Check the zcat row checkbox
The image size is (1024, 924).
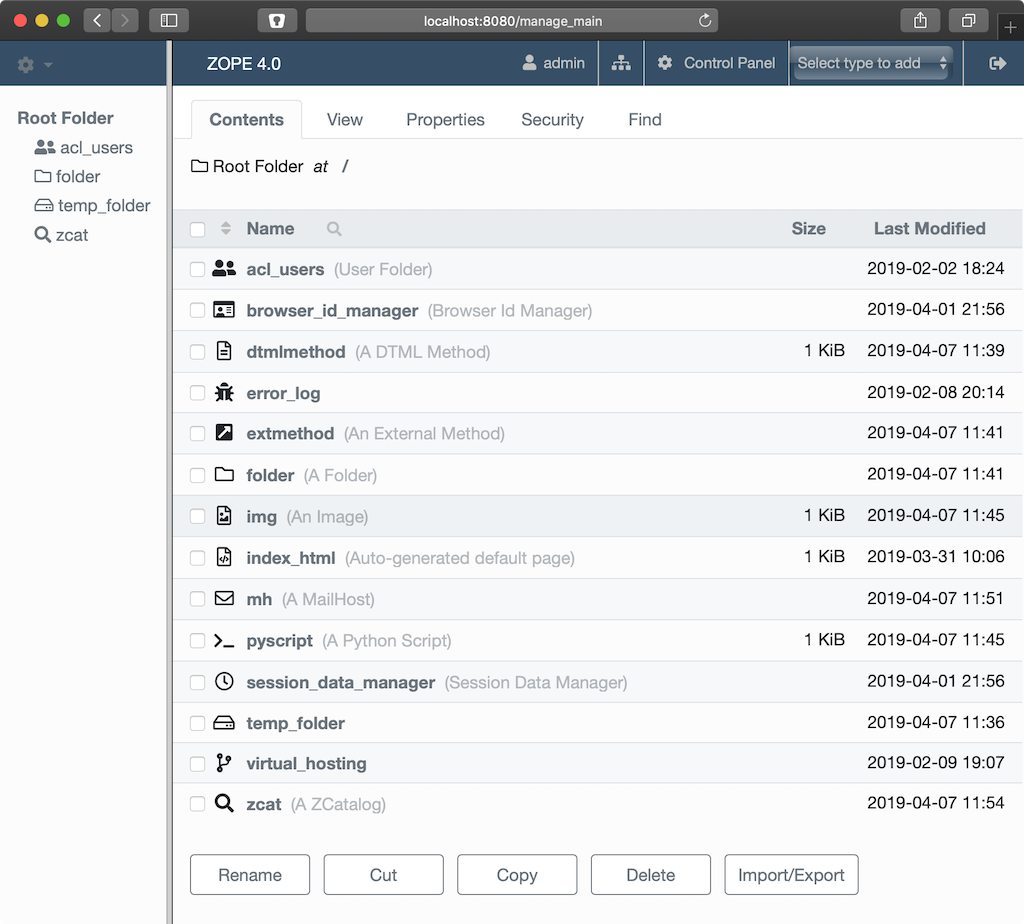[197, 804]
